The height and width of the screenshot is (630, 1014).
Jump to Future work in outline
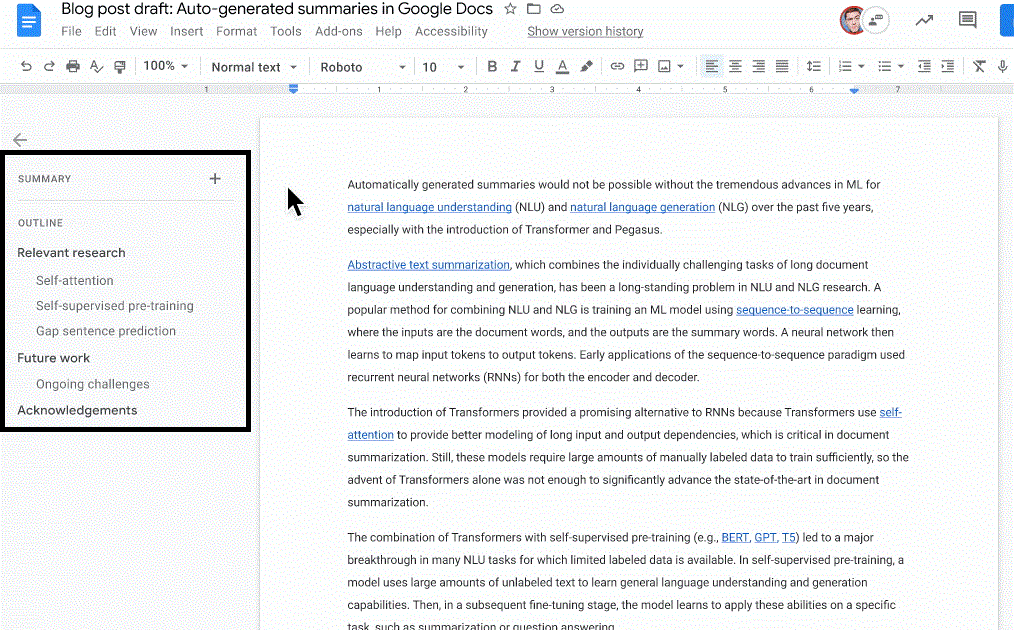pos(54,358)
